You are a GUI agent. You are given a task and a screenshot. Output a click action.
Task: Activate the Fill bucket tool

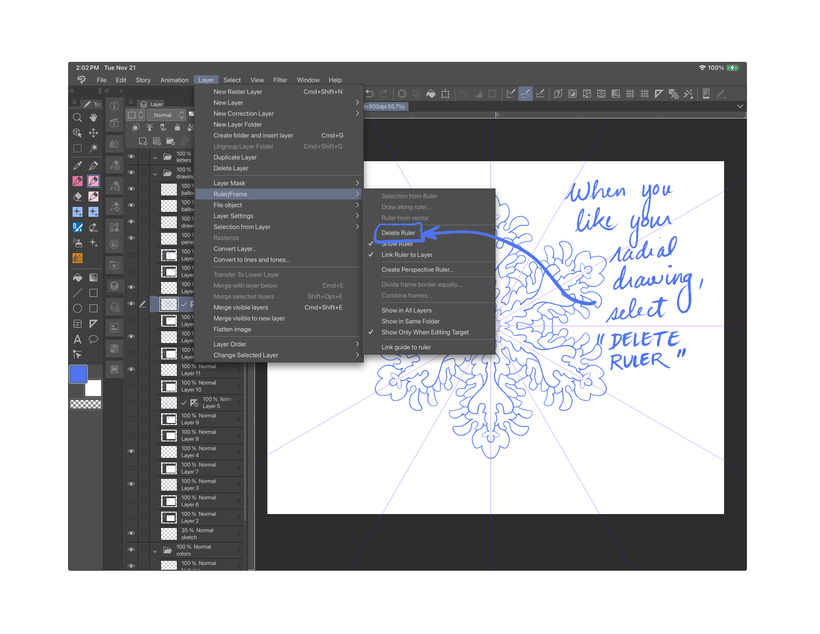pos(77,277)
